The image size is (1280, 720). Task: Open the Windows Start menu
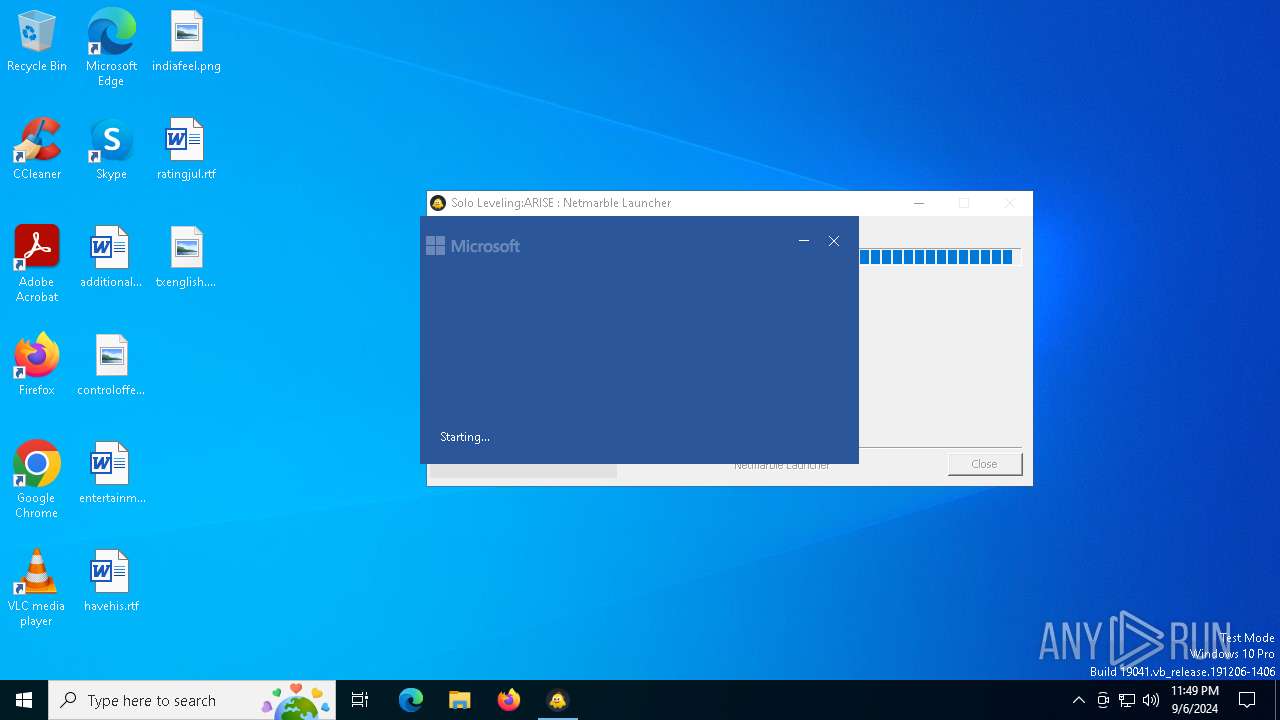24,700
